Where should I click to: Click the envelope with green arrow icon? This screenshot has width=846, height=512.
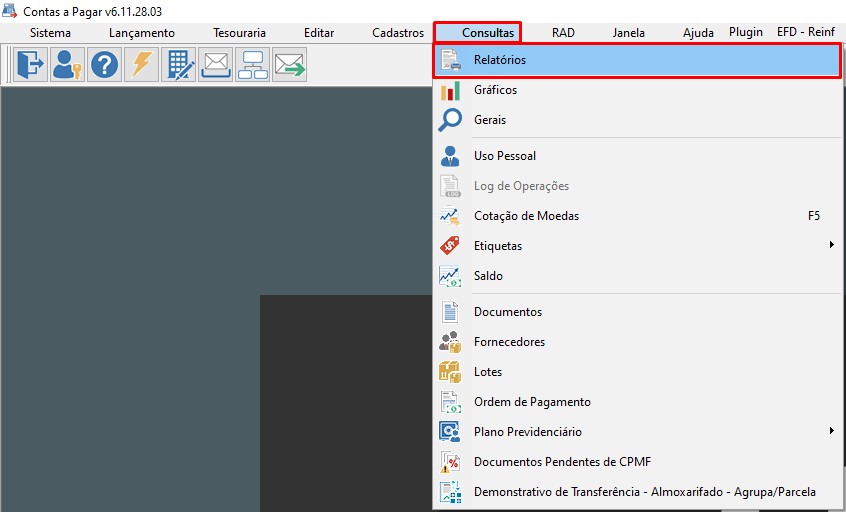coord(290,65)
